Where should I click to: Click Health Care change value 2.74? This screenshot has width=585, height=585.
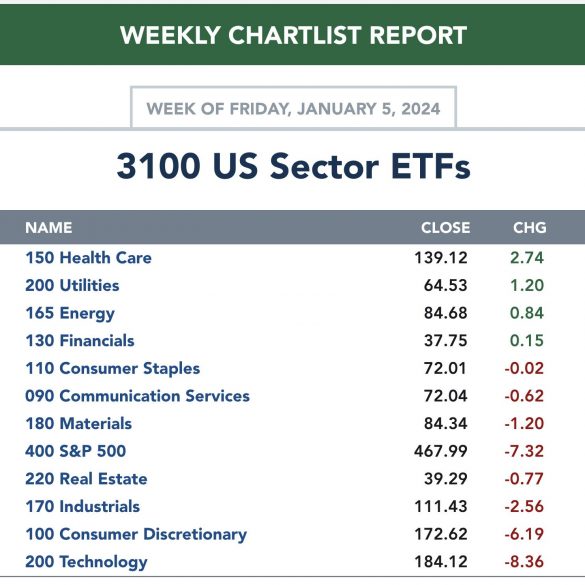527,258
